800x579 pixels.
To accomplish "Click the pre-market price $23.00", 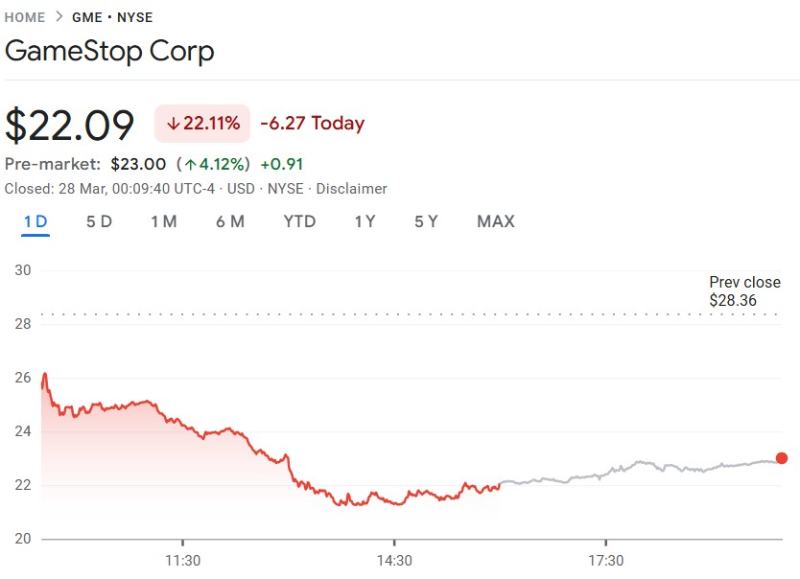I will pyautogui.click(x=138, y=164).
